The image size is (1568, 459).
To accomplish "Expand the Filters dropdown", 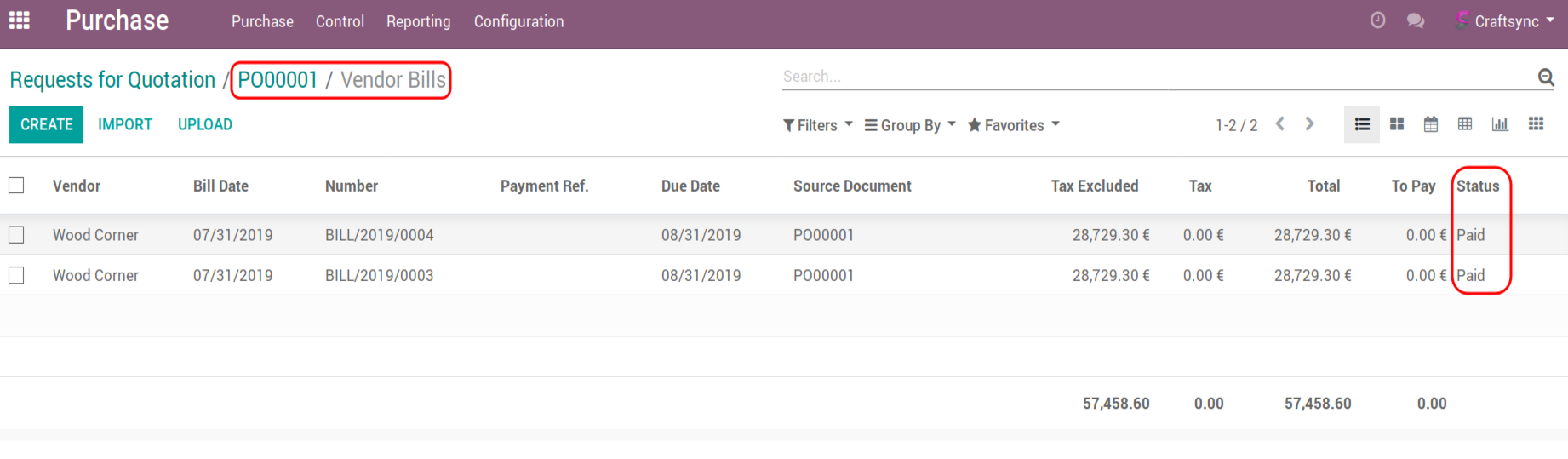I will tap(817, 125).
